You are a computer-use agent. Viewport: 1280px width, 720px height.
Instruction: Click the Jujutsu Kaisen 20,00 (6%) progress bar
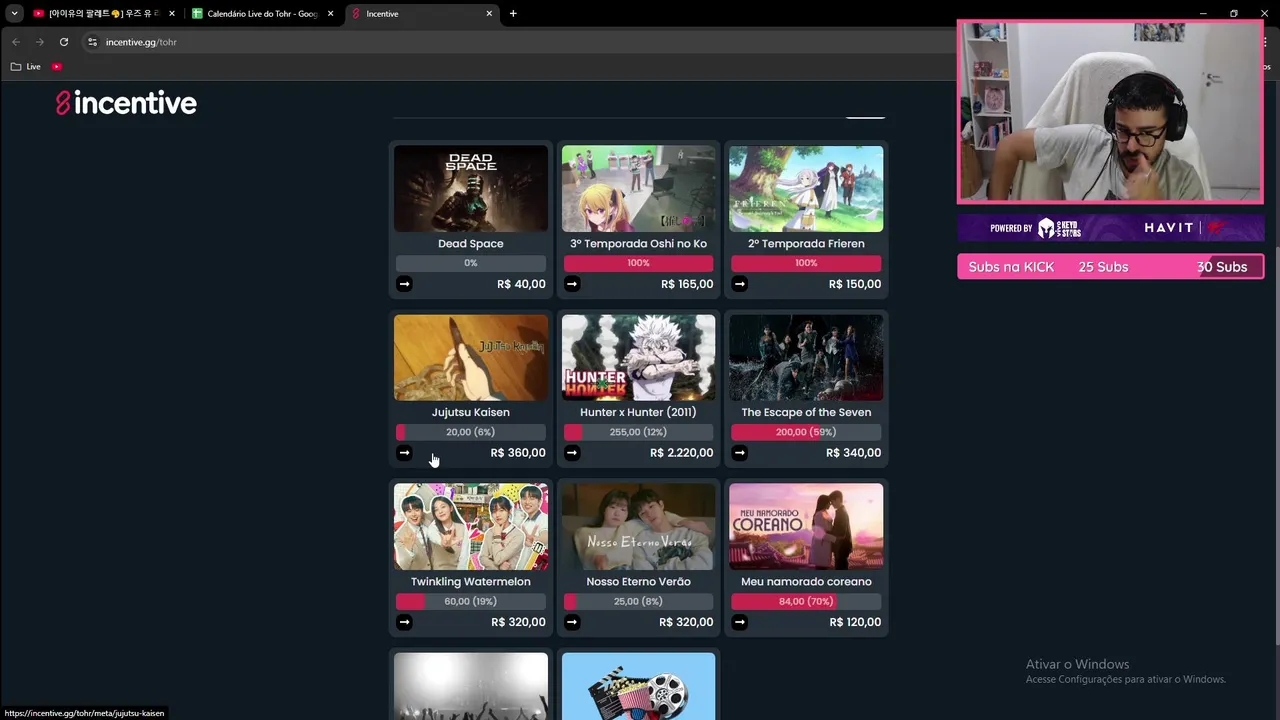coord(471,432)
